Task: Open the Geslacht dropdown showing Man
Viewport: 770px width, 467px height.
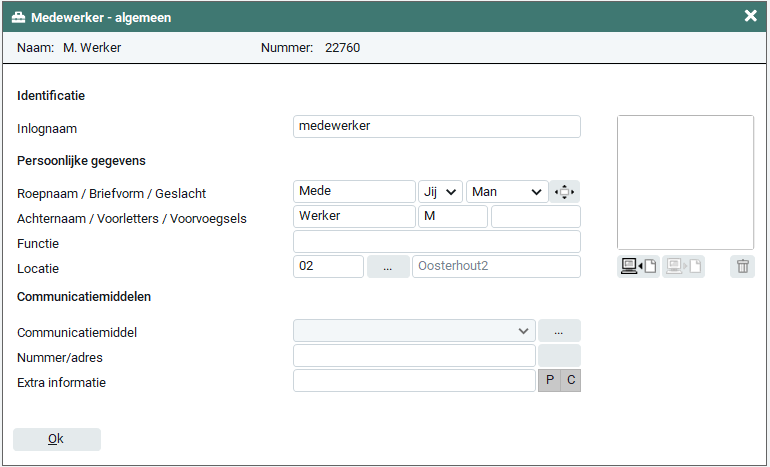Action: coord(507,192)
